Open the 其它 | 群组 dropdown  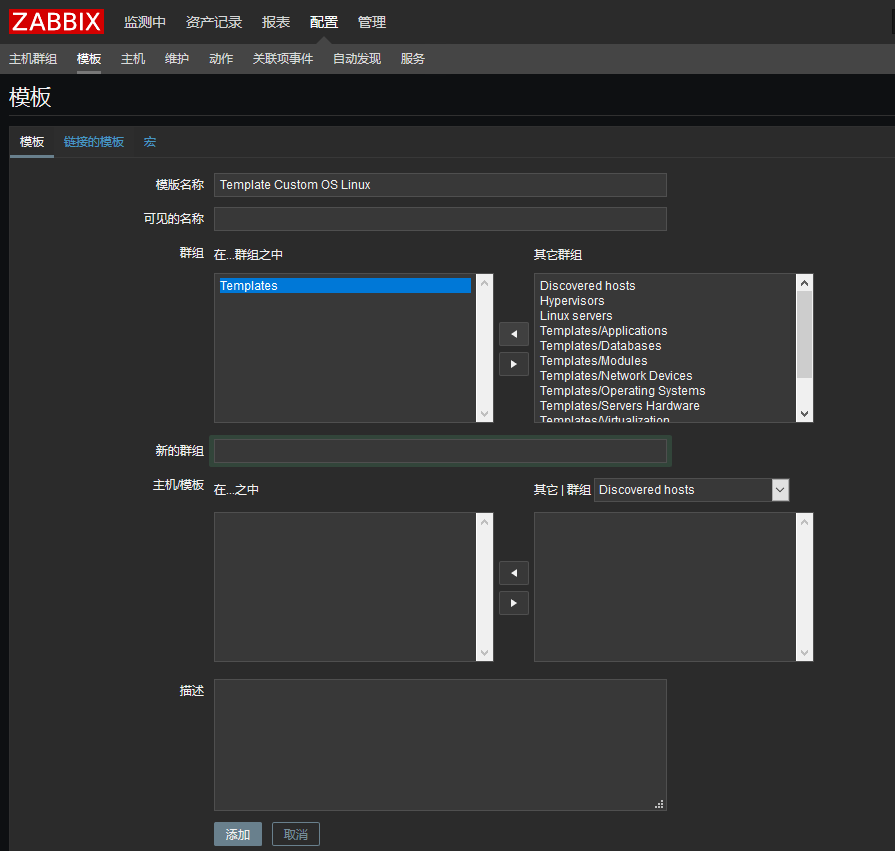click(x=691, y=490)
